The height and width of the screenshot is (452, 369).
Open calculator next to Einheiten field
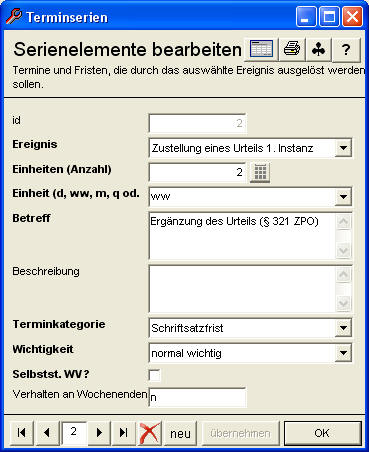pos(260,172)
